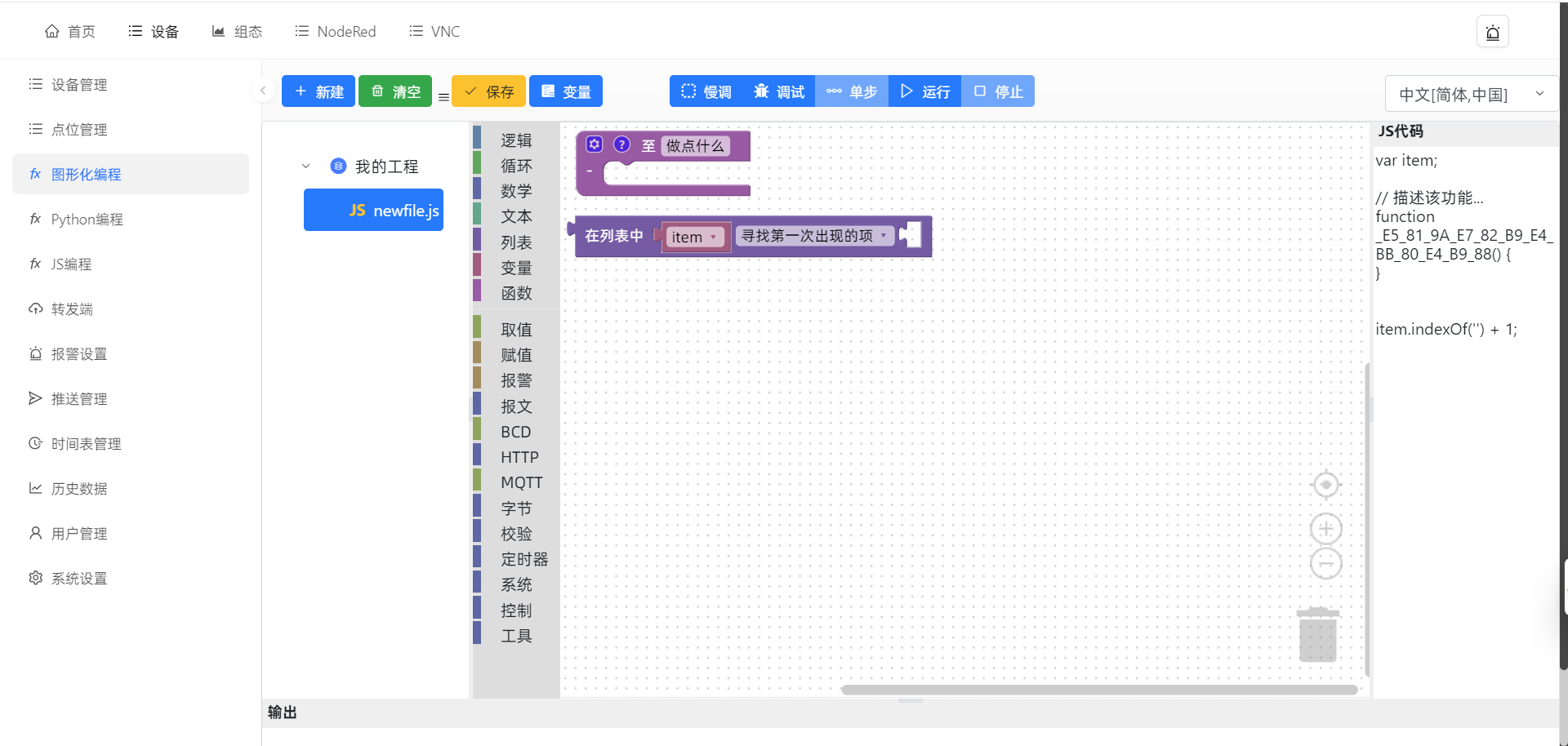Click the 运行 run button
The width and height of the screenshot is (1568, 746).
point(924,91)
